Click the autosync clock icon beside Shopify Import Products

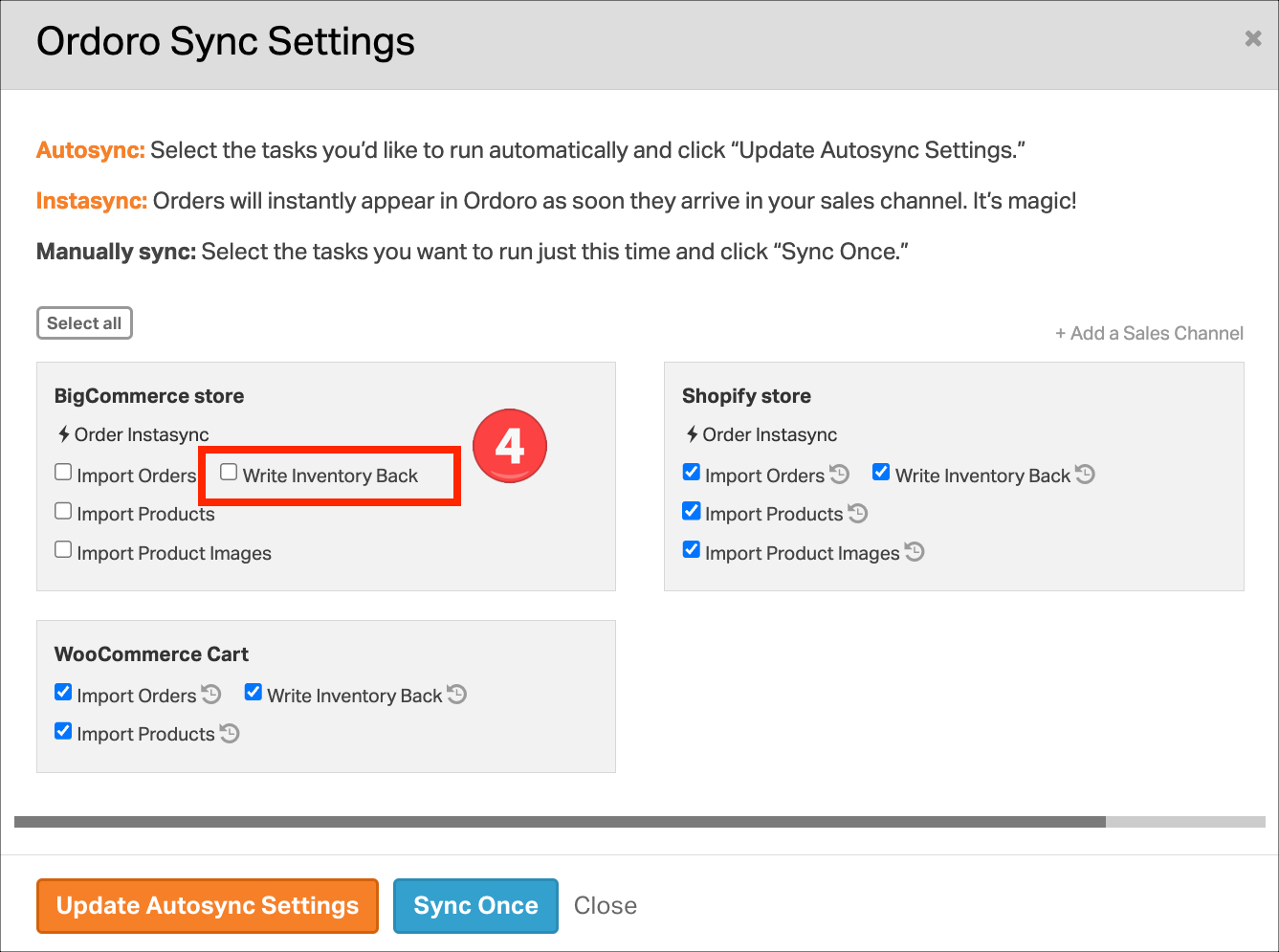858,513
